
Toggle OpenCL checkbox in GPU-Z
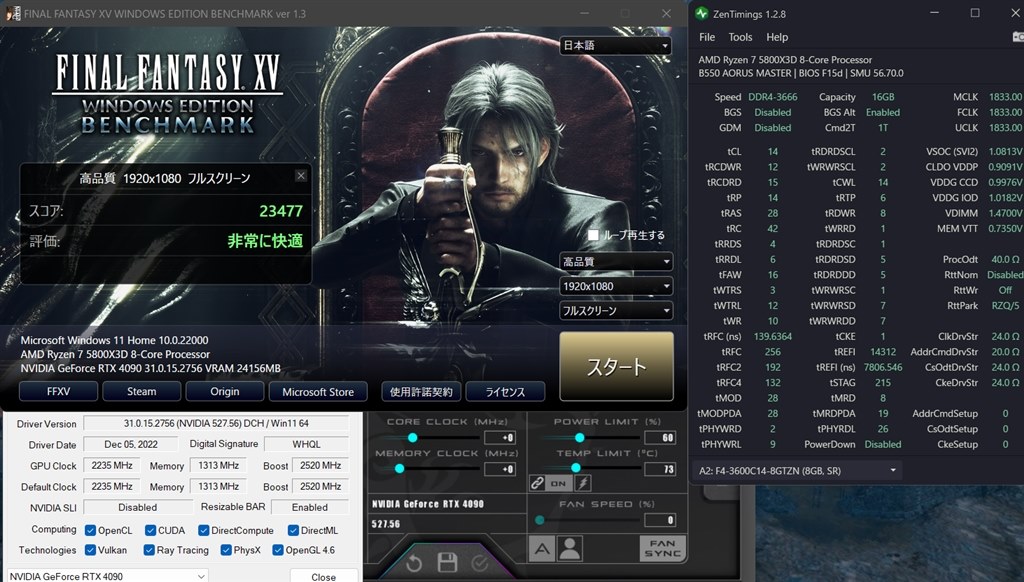(91, 530)
